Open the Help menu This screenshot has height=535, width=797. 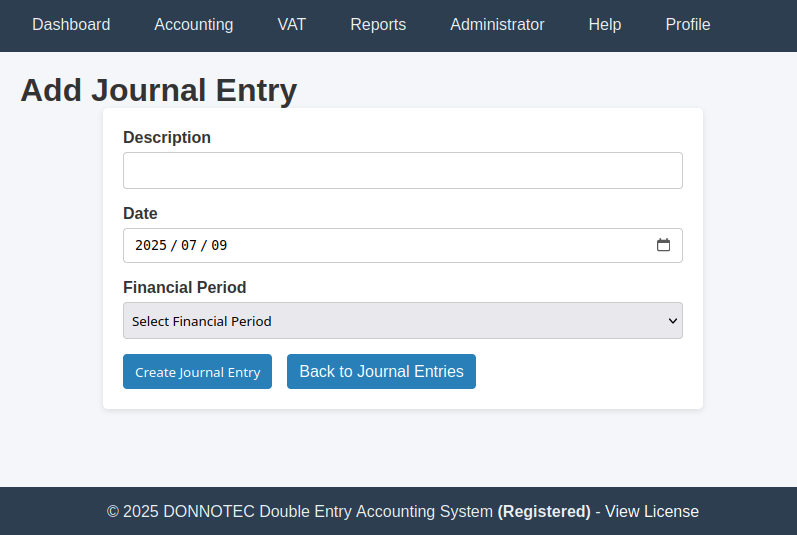tap(605, 24)
